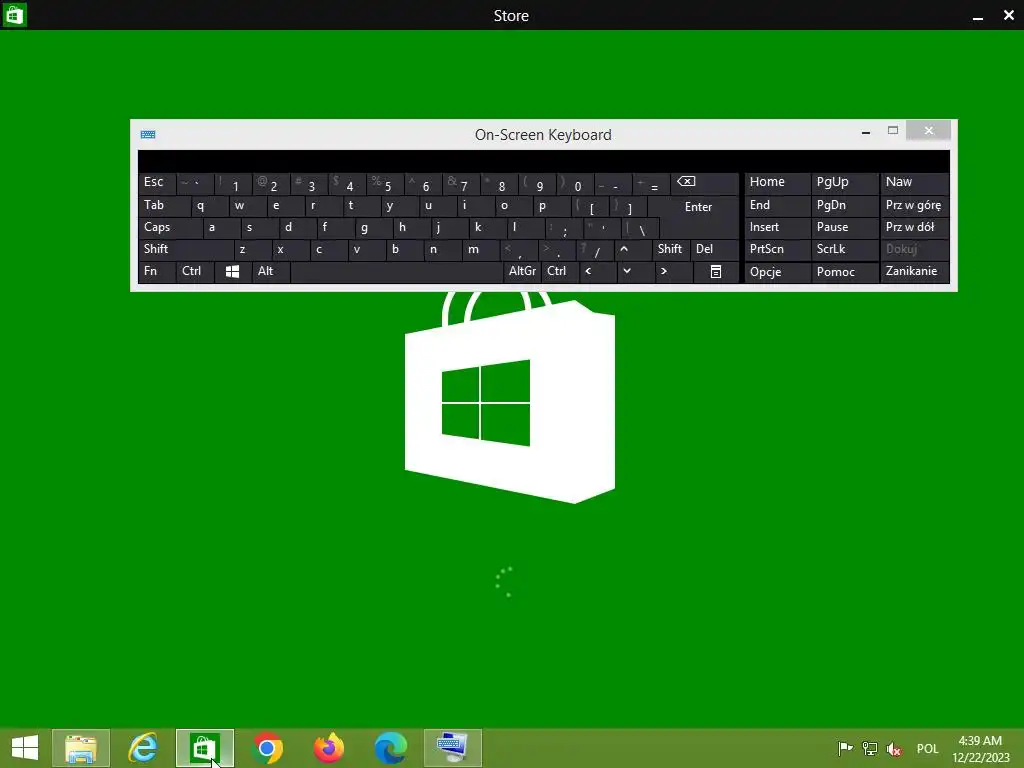The height and width of the screenshot is (768, 1024).
Task: Click the On-Screen Keyboard title bar icon
Action: (x=148, y=135)
